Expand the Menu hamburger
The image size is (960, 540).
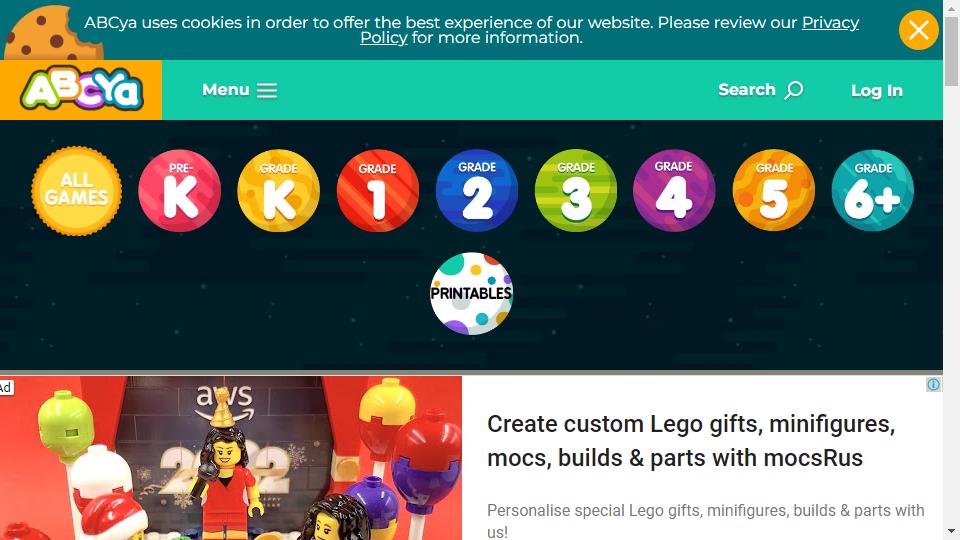(x=239, y=90)
